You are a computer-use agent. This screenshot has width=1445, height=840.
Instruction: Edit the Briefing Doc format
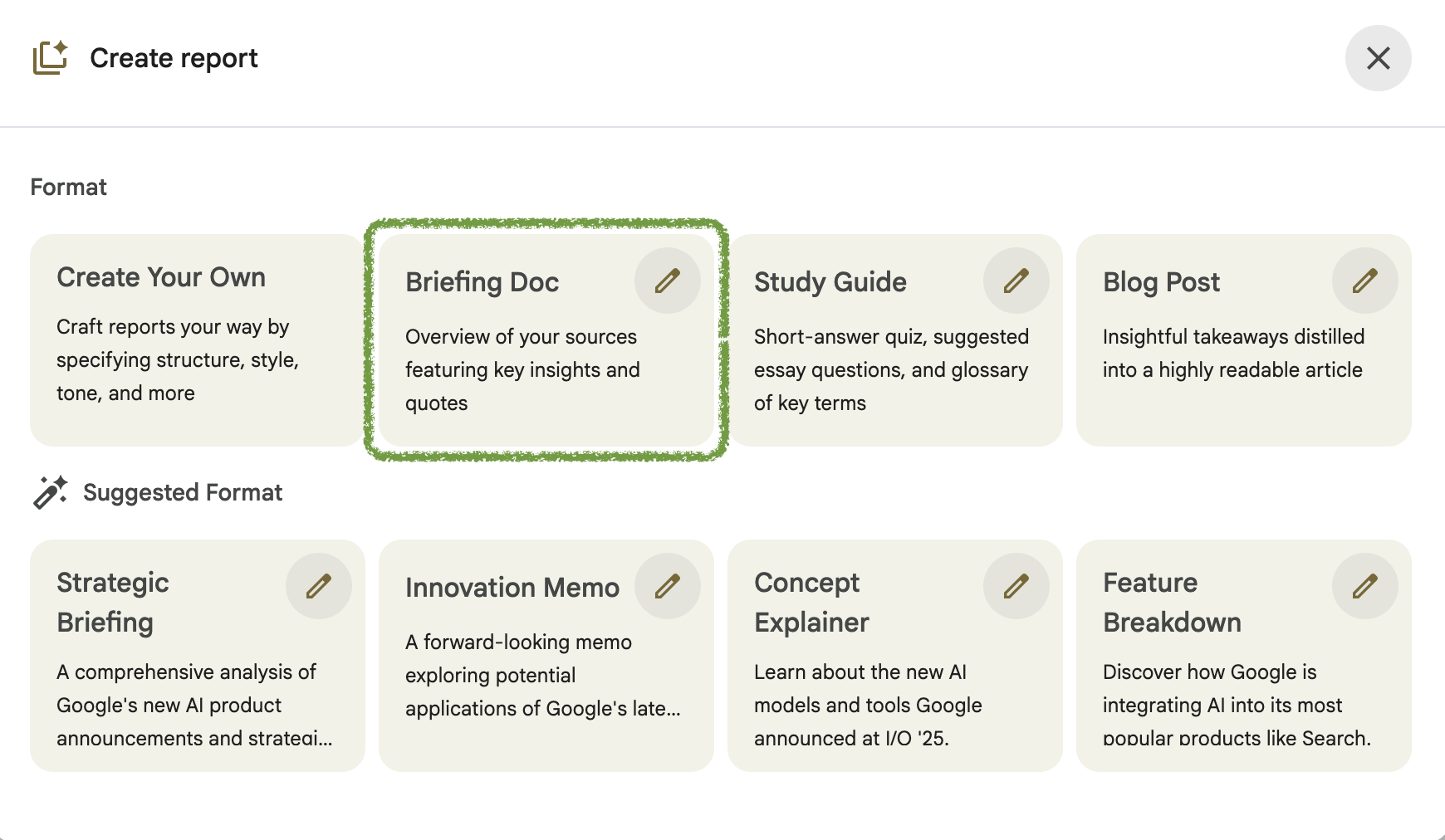pos(667,281)
